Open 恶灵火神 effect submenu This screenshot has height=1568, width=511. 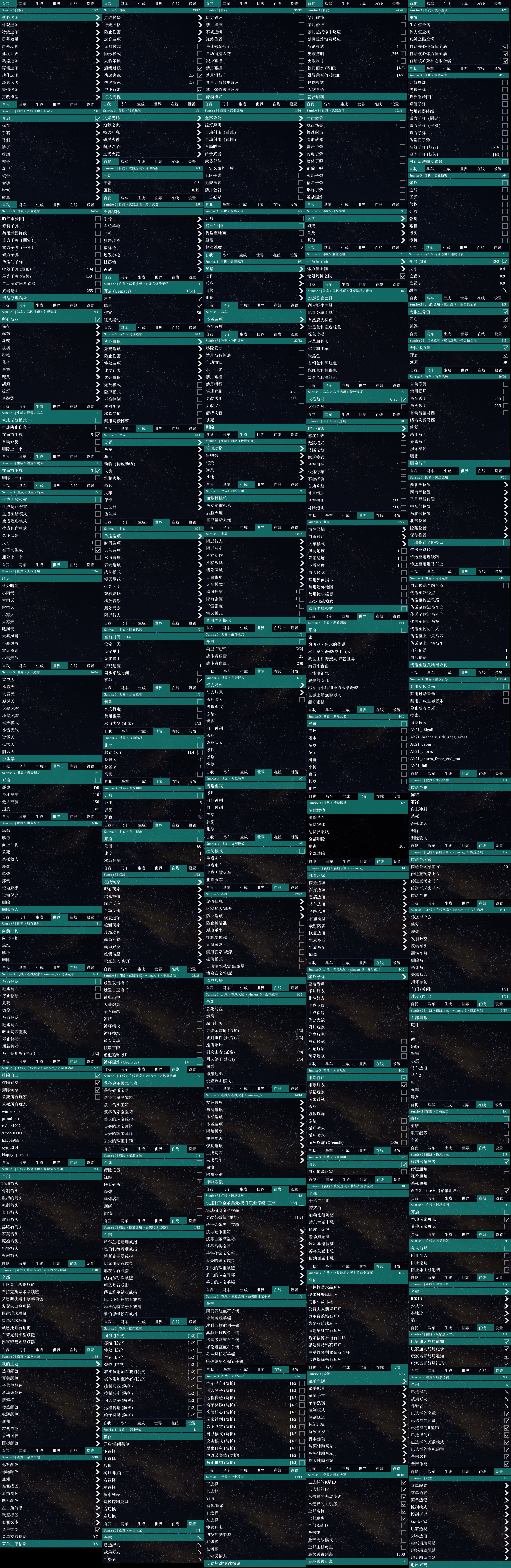tap(153, 139)
